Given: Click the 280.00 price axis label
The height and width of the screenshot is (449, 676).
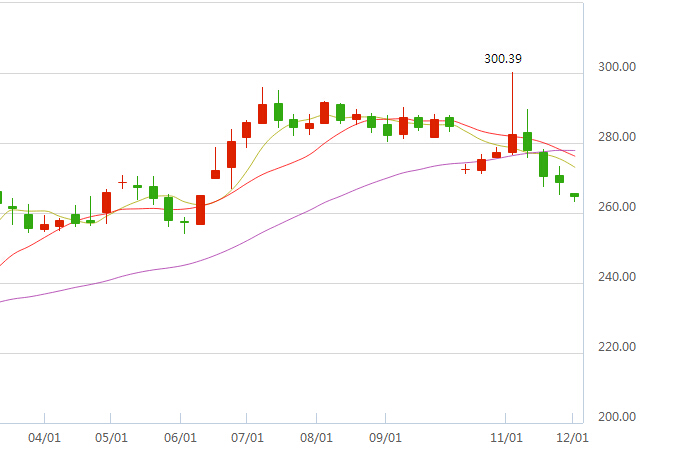Looking at the screenshot, I should 615,137.
